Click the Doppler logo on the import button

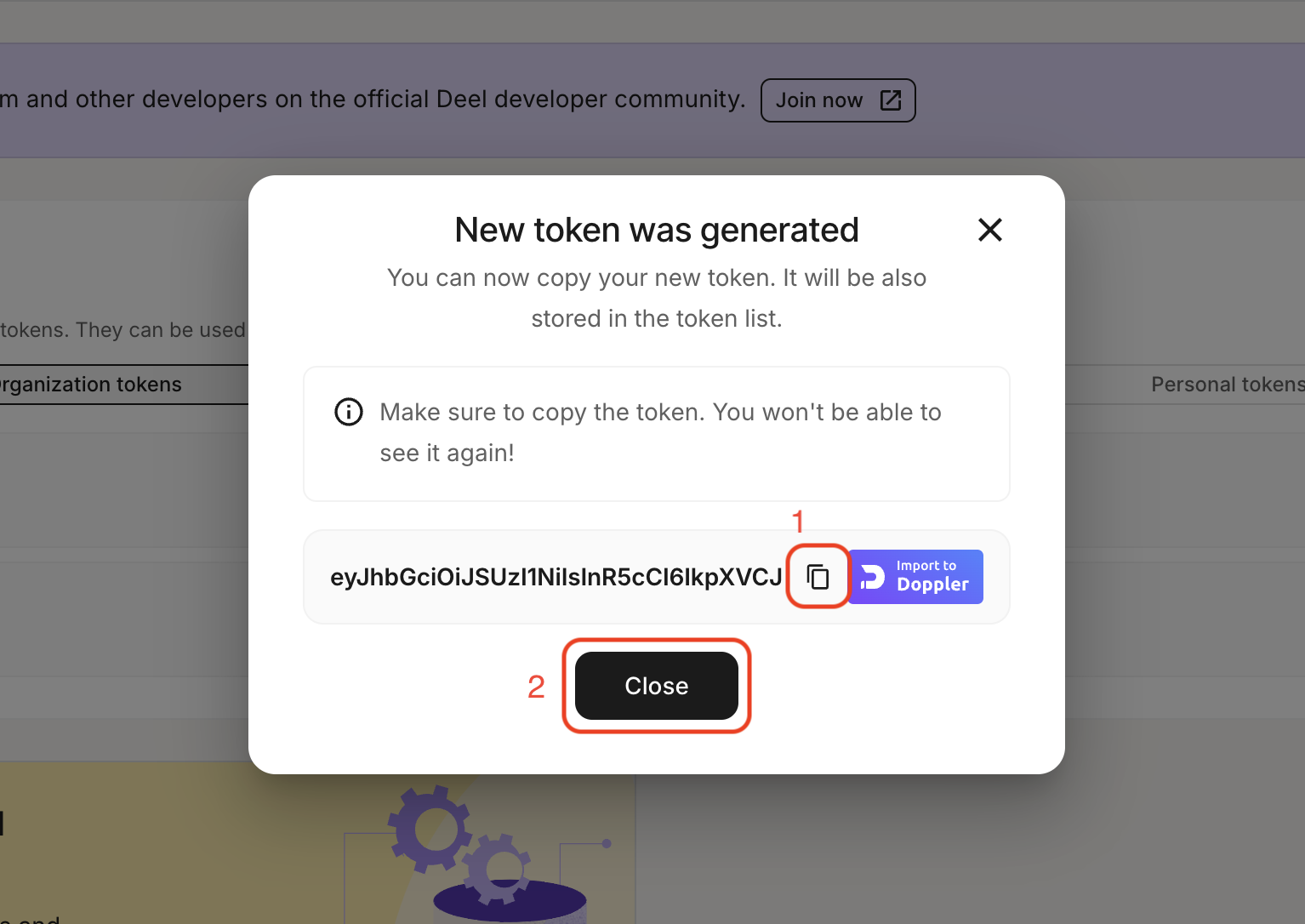(874, 576)
